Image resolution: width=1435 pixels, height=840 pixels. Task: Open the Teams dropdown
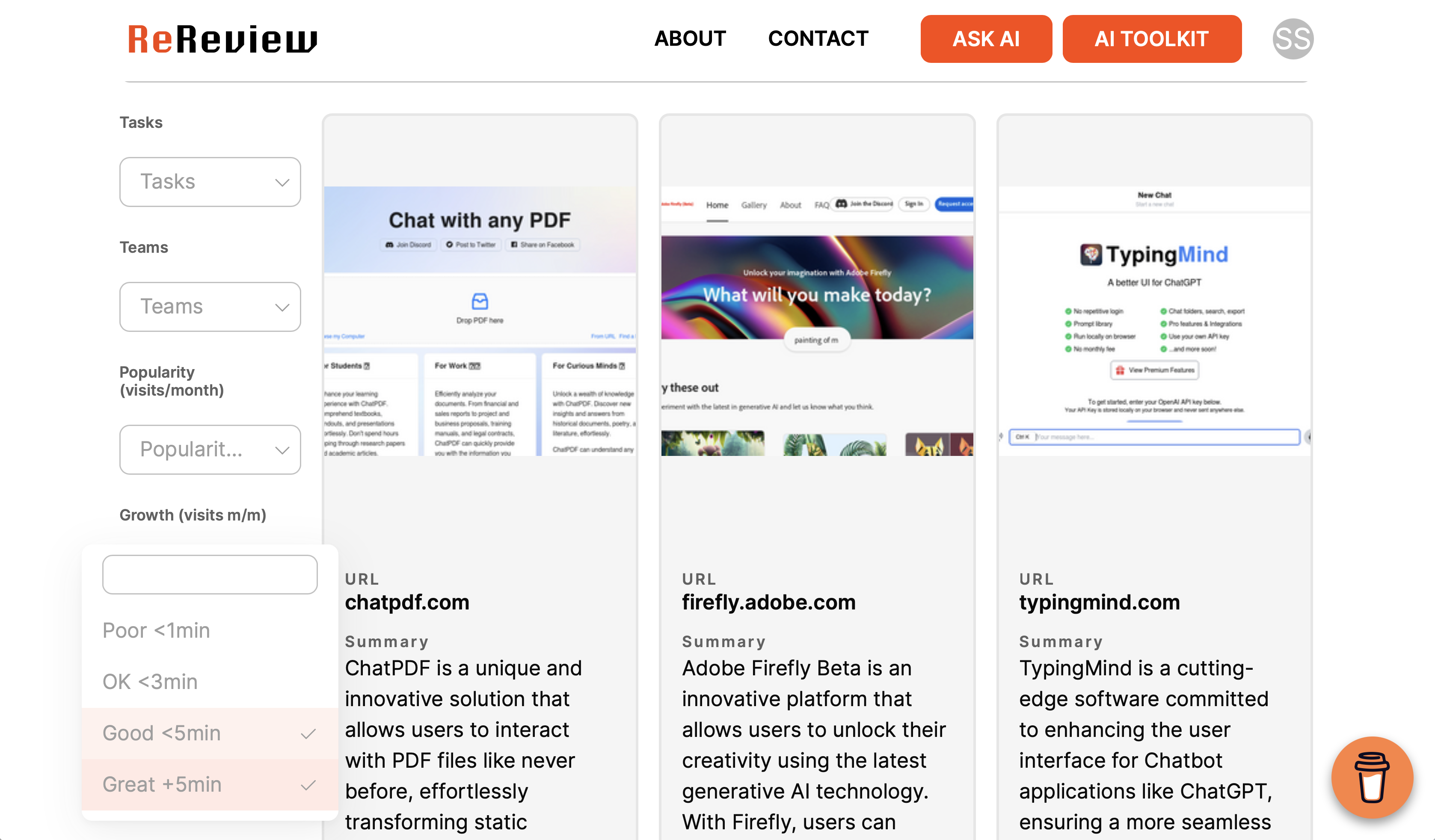210,306
